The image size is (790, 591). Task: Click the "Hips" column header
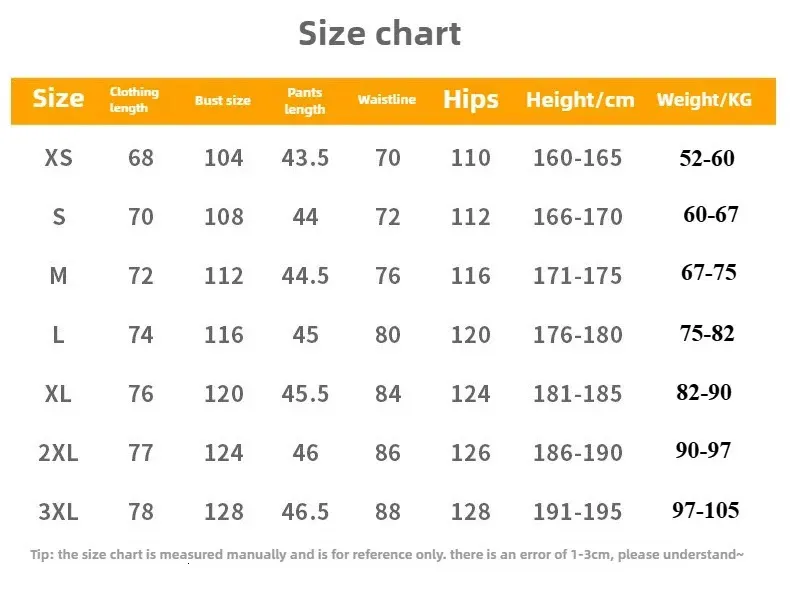coord(471,99)
